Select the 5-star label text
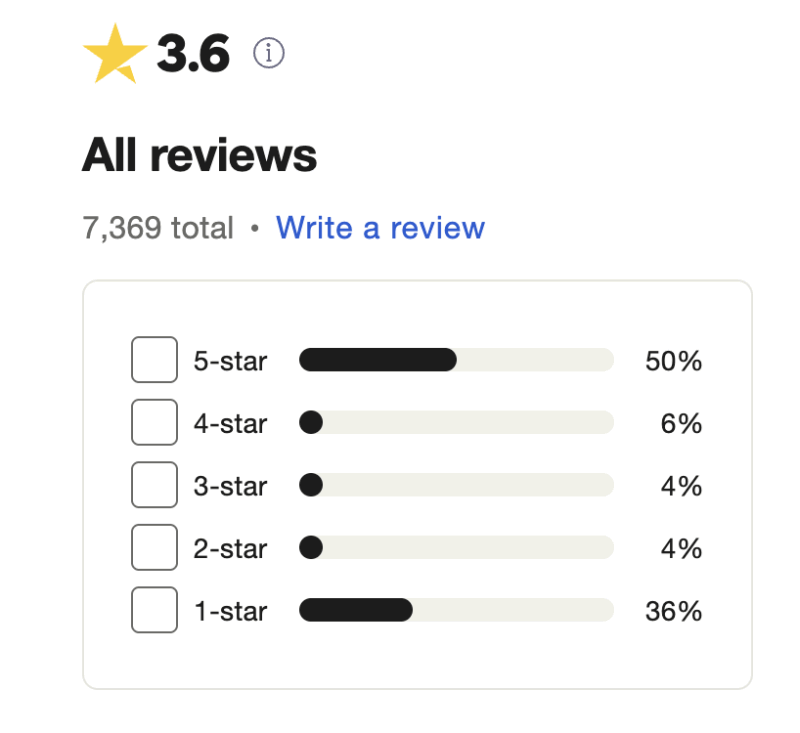 pyautogui.click(x=230, y=361)
